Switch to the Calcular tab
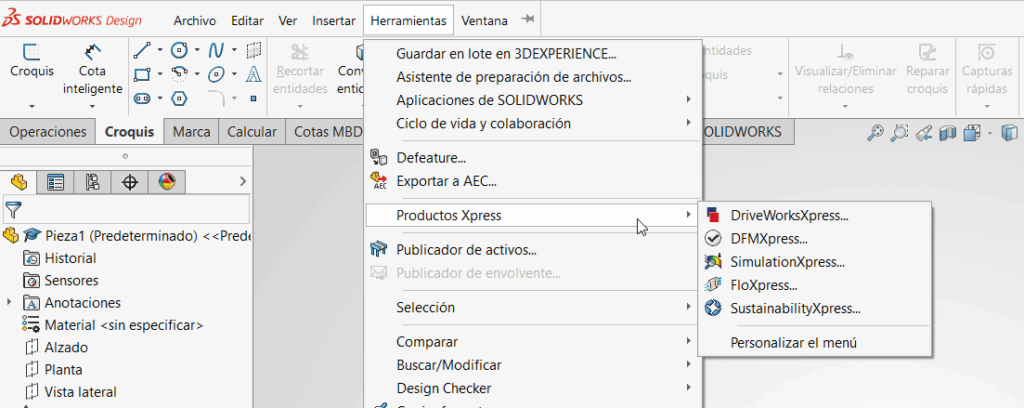Screen dimensions: 1024x408 coord(252,132)
